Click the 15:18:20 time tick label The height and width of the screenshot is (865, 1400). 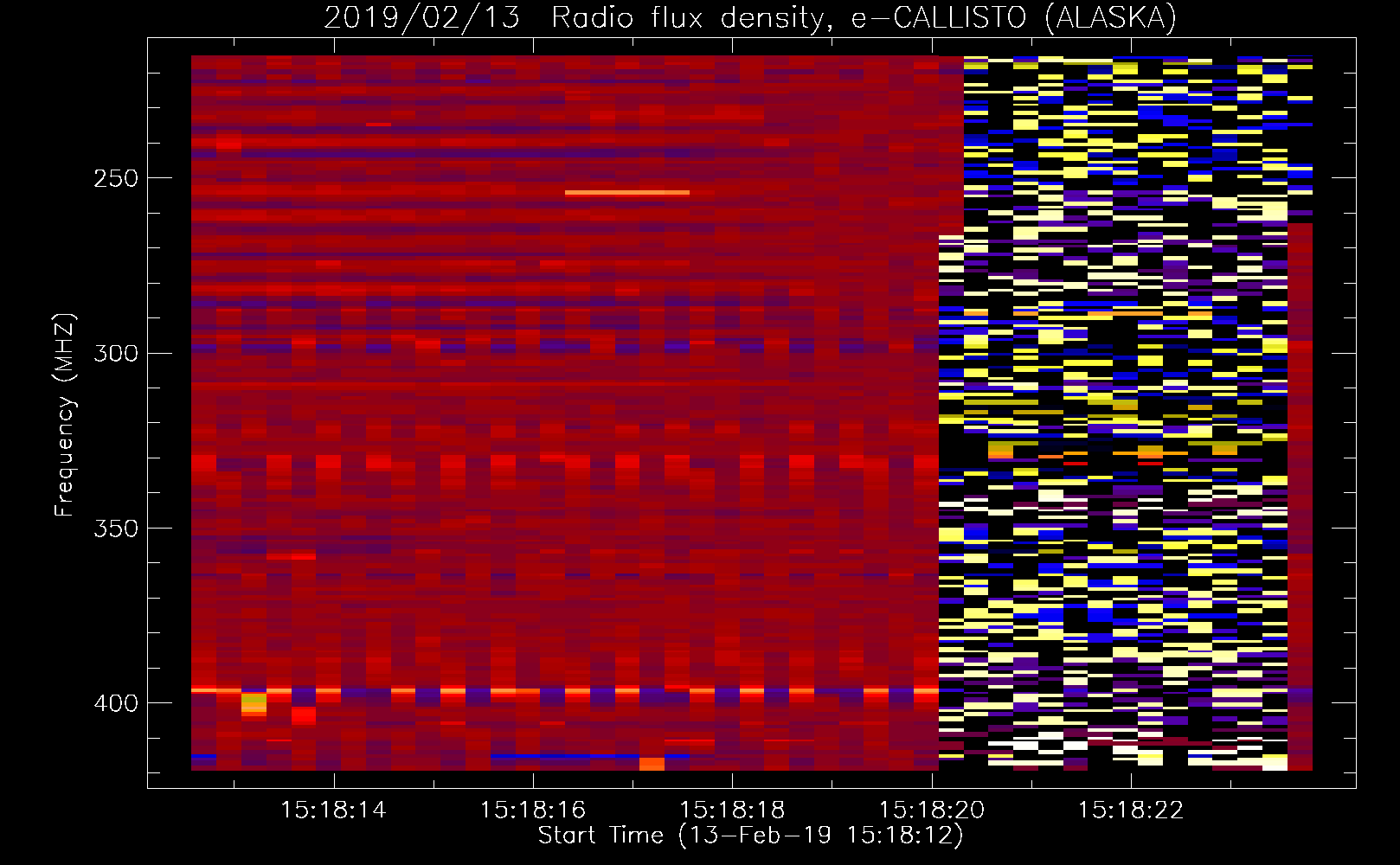tap(932, 811)
